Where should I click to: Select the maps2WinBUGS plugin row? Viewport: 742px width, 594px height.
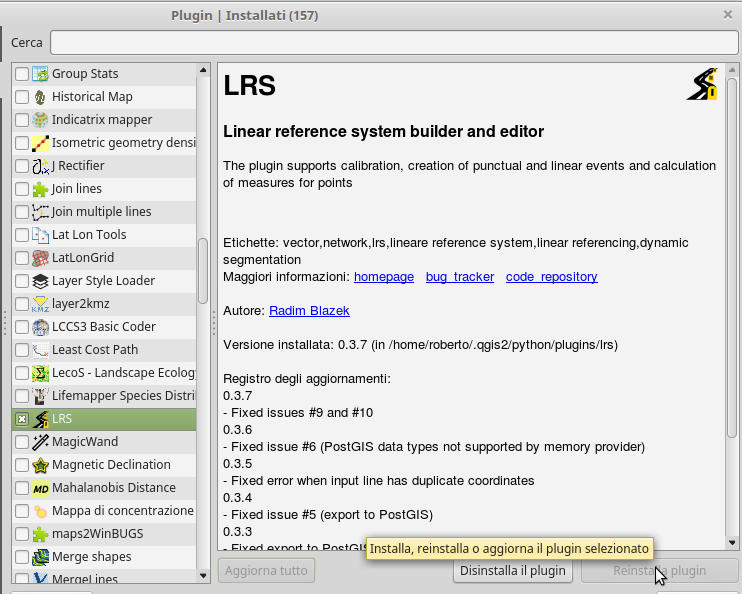tap(104, 534)
